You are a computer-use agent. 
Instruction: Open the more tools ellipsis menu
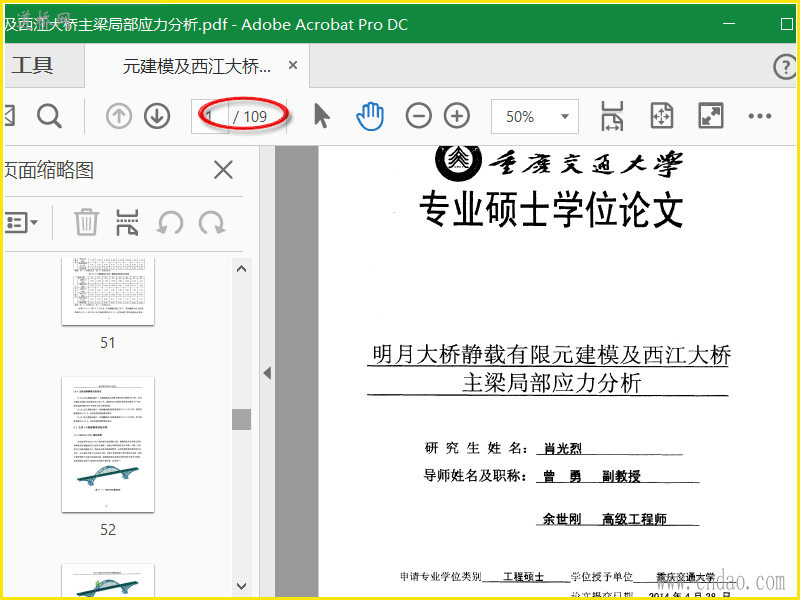[x=760, y=116]
